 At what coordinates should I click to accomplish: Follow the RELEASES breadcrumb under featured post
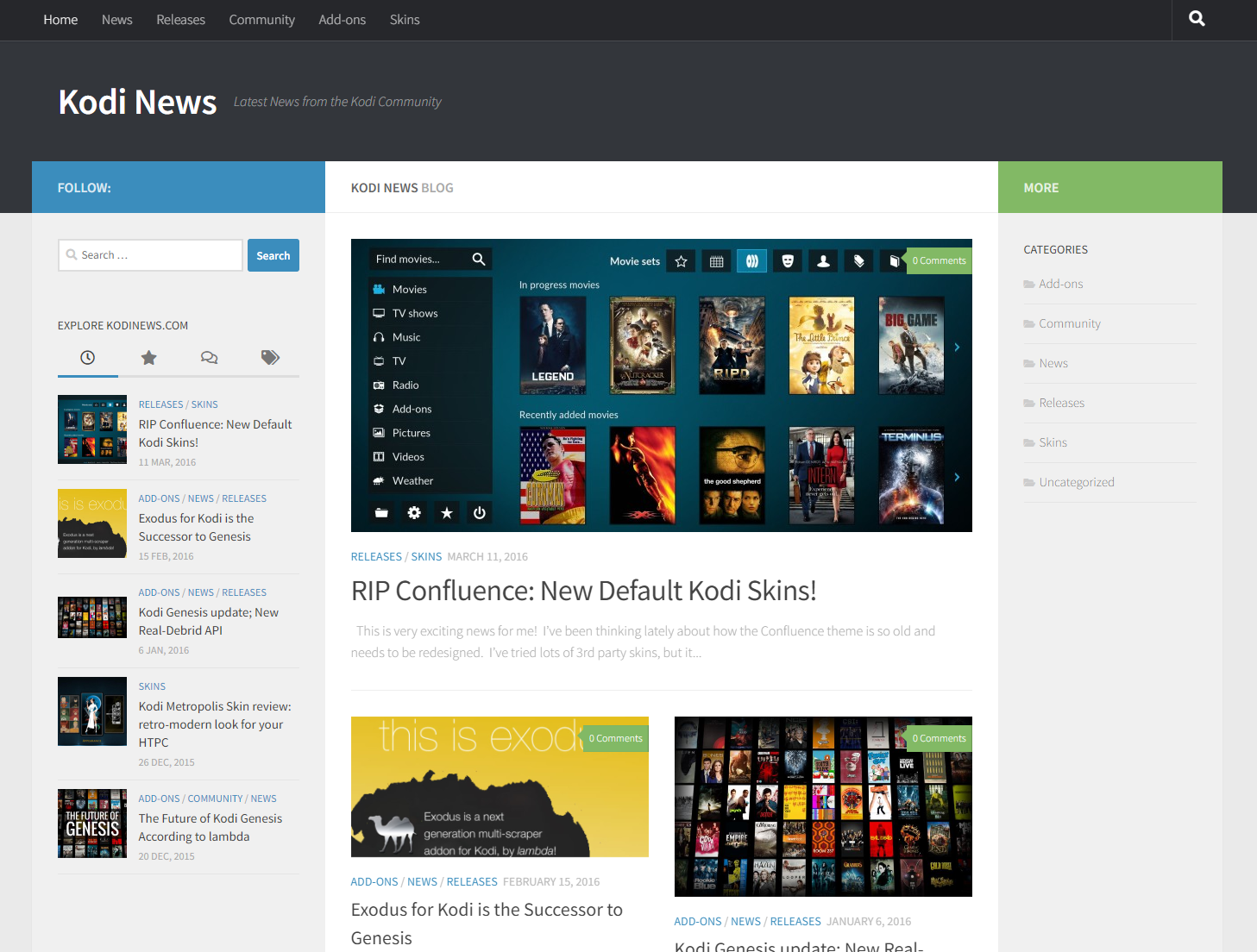[376, 556]
